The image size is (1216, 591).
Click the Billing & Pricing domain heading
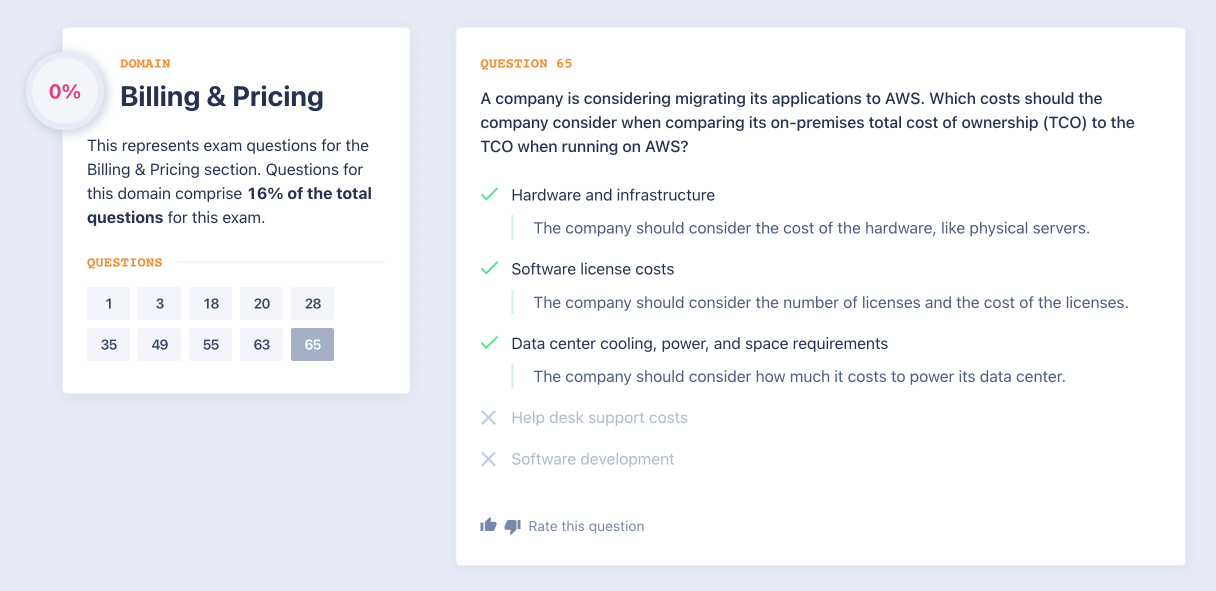[x=222, y=97]
